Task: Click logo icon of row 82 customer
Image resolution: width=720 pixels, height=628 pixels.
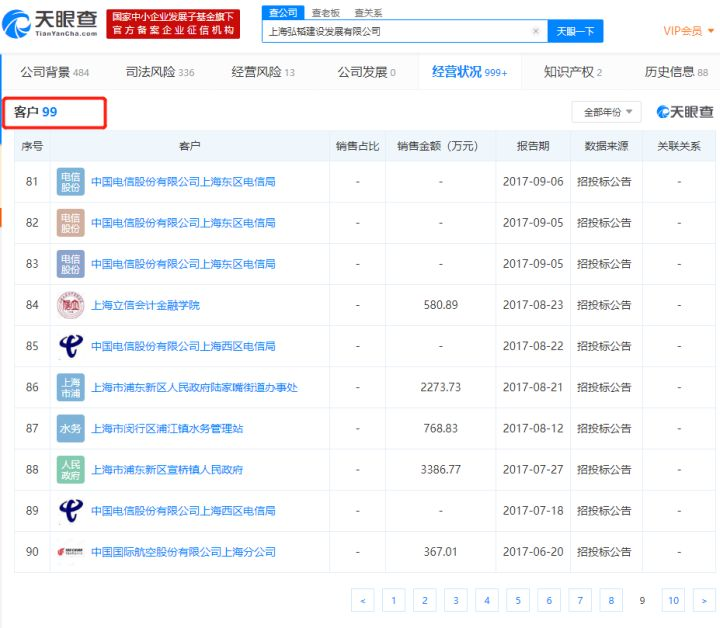Action: (70, 223)
